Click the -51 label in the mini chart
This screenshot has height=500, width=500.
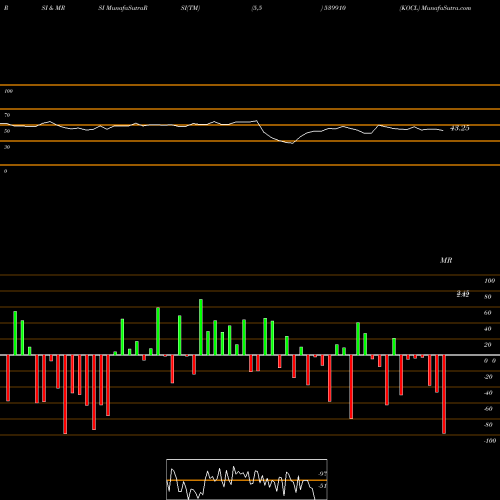coord(322,486)
